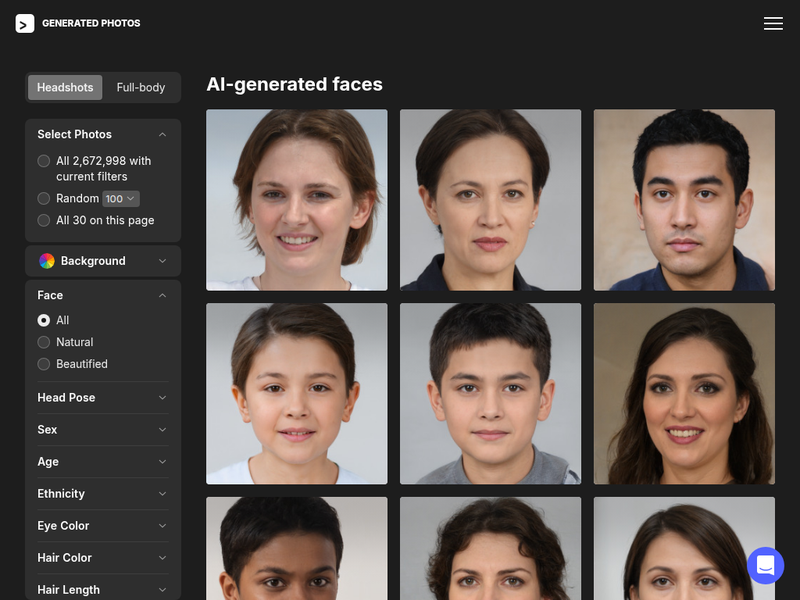Expand the Head Pose filter

(103, 397)
